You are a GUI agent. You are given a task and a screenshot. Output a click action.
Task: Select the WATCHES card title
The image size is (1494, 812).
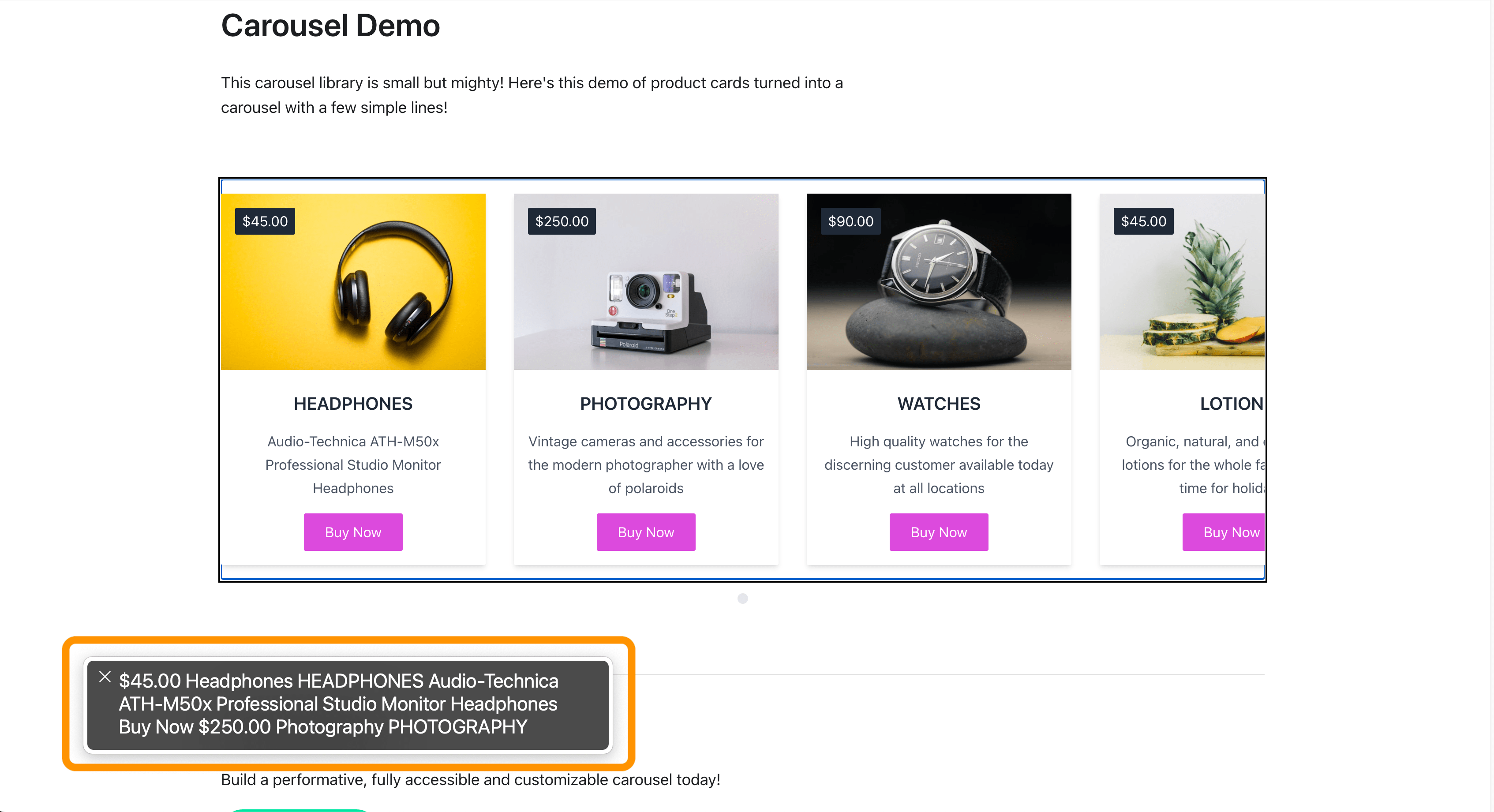tap(938, 404)
